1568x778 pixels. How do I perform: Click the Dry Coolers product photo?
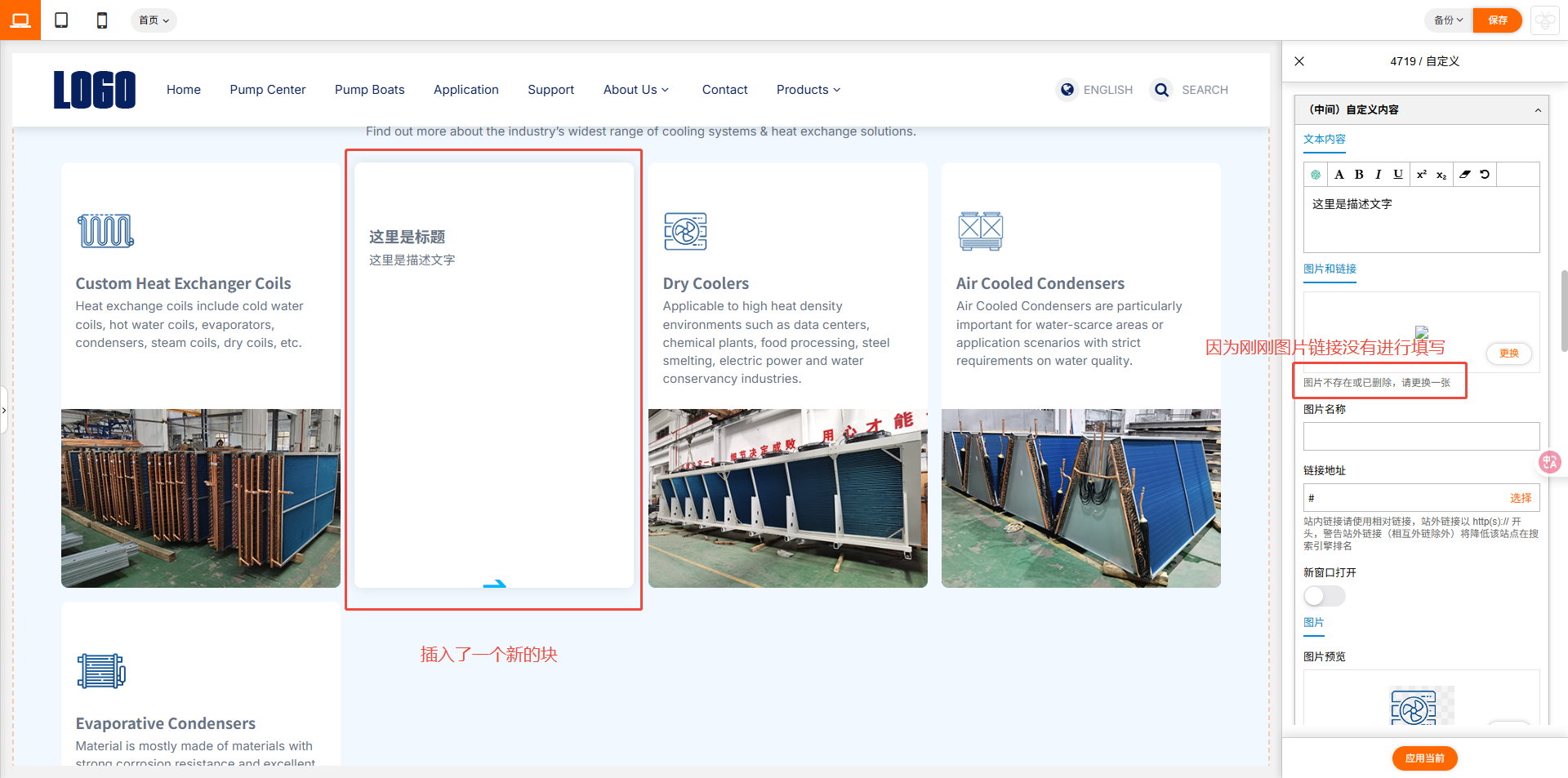[788, 498]
